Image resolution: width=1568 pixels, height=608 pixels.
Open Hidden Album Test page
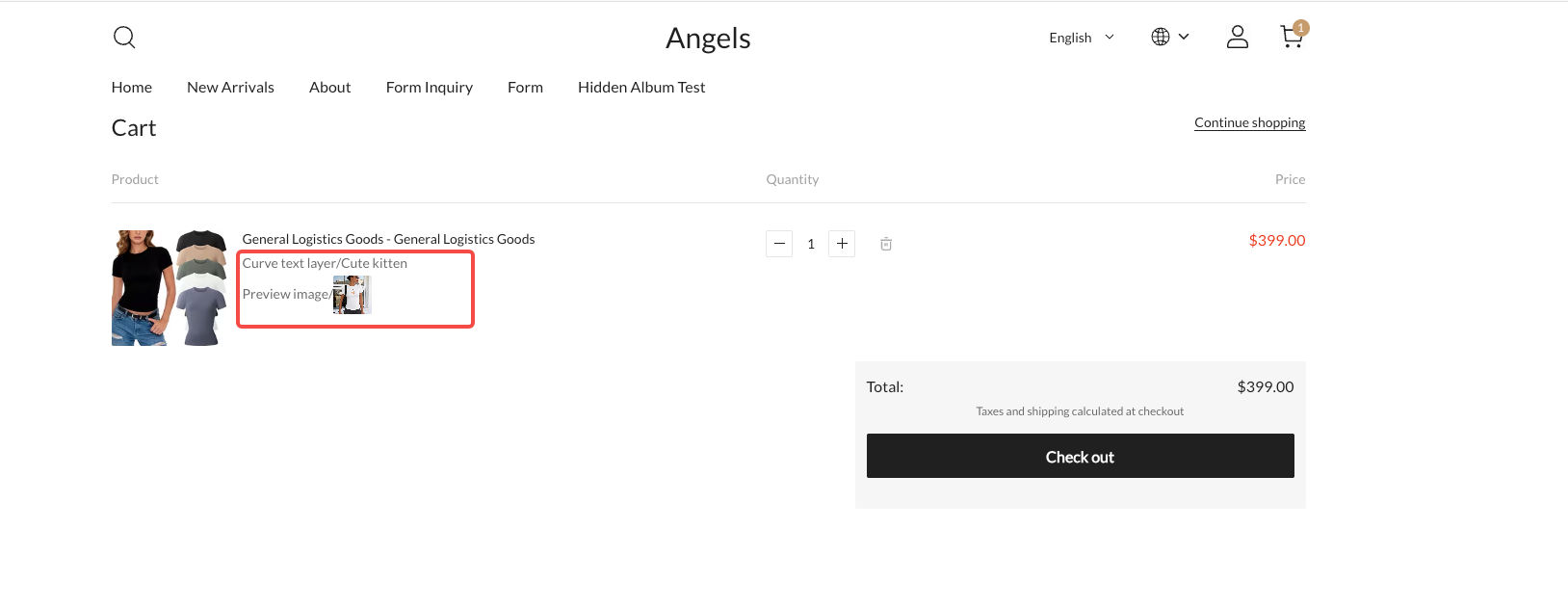pos(641,87)
